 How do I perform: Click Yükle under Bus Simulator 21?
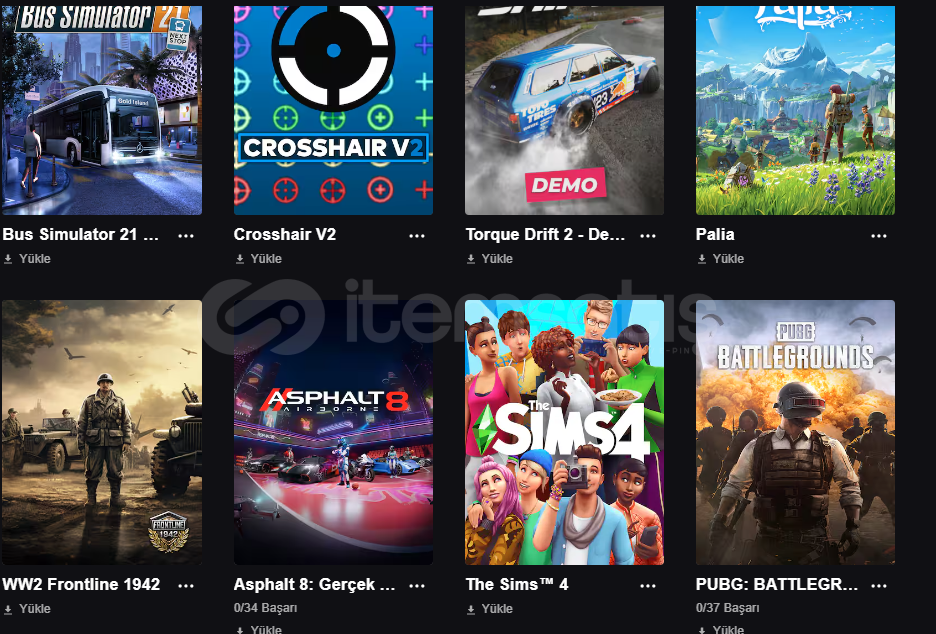(27, 258)
